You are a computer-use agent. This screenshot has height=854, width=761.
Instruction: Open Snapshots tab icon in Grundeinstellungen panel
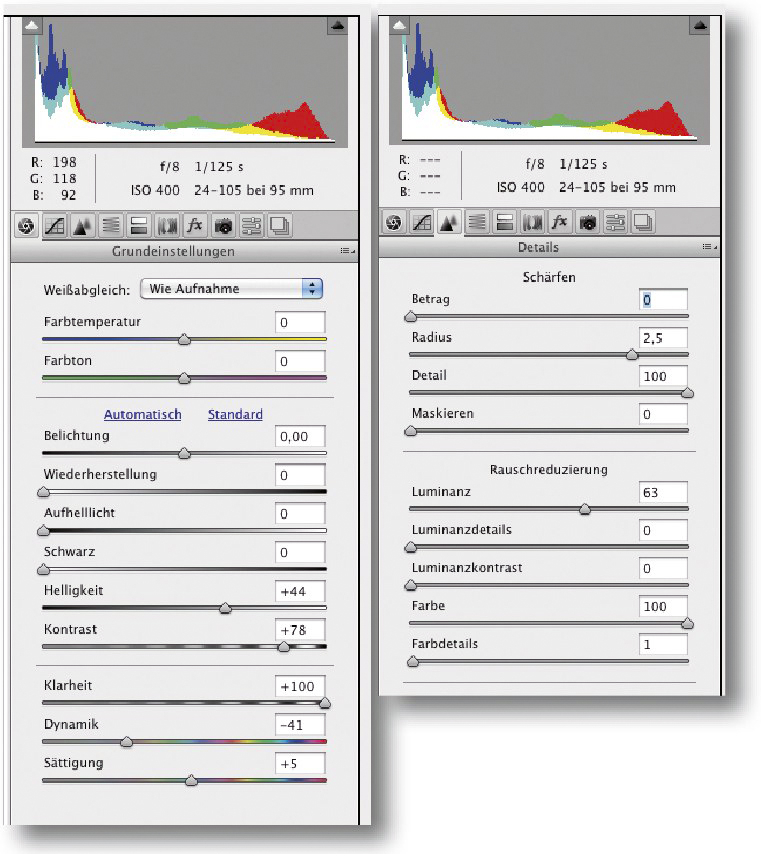click(280, 225)
